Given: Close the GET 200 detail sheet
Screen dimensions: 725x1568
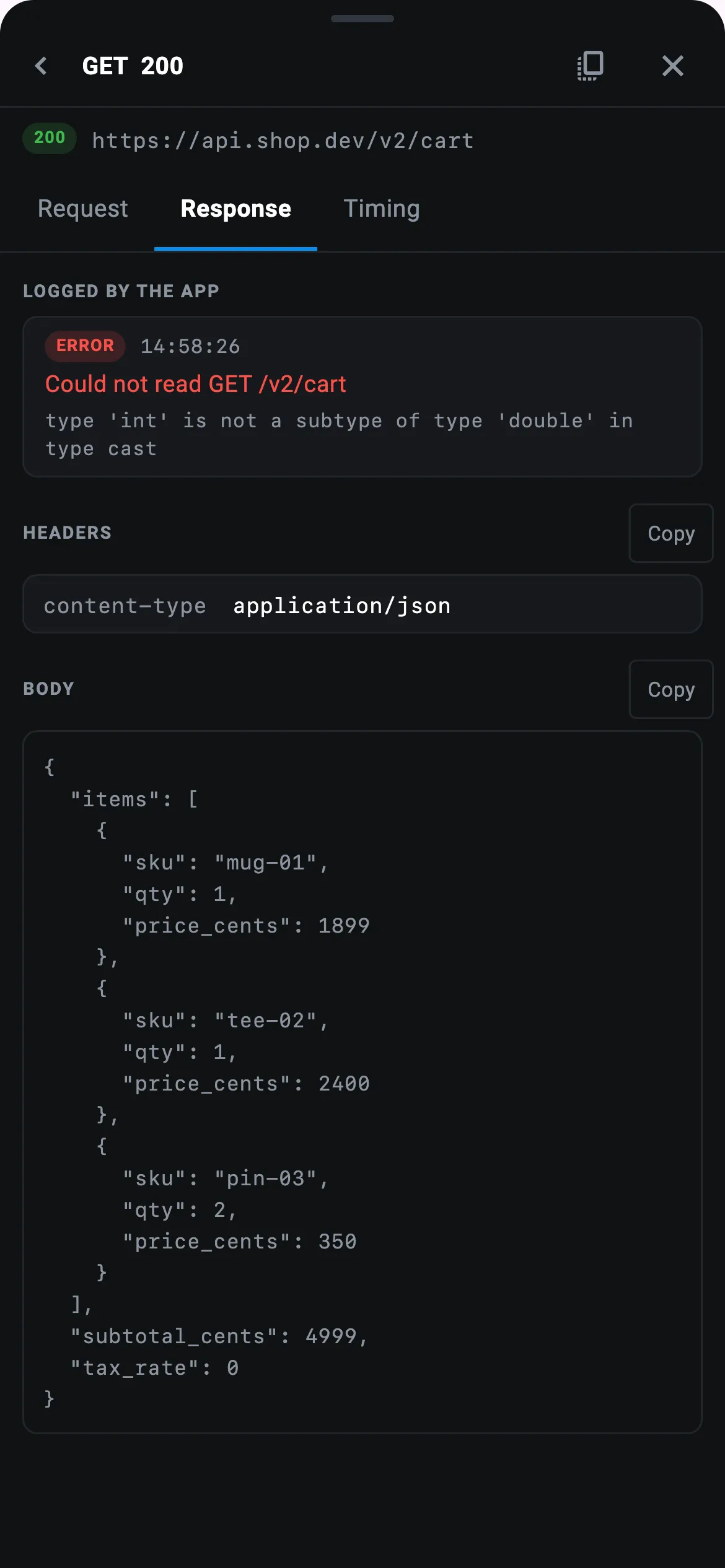Looking at the screenshot, I should [x=672, y=66].
